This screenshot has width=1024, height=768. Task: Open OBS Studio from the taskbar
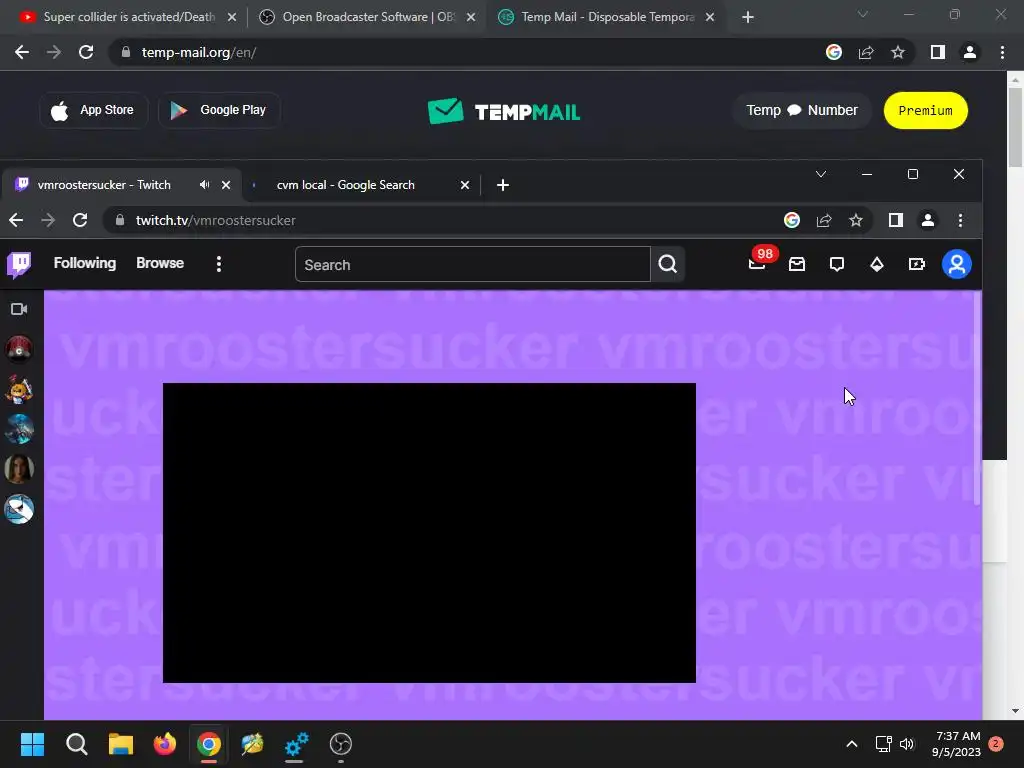click(341, 744)
